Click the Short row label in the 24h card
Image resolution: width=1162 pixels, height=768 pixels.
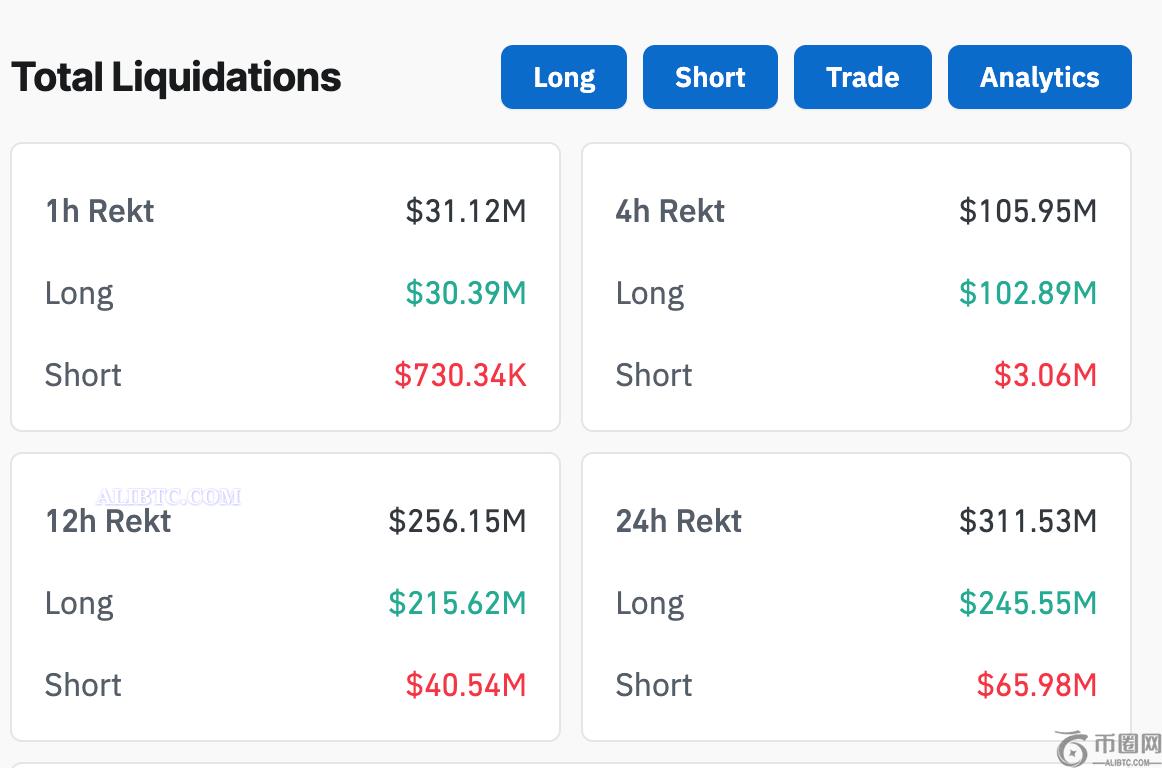[x=654, y=685]
